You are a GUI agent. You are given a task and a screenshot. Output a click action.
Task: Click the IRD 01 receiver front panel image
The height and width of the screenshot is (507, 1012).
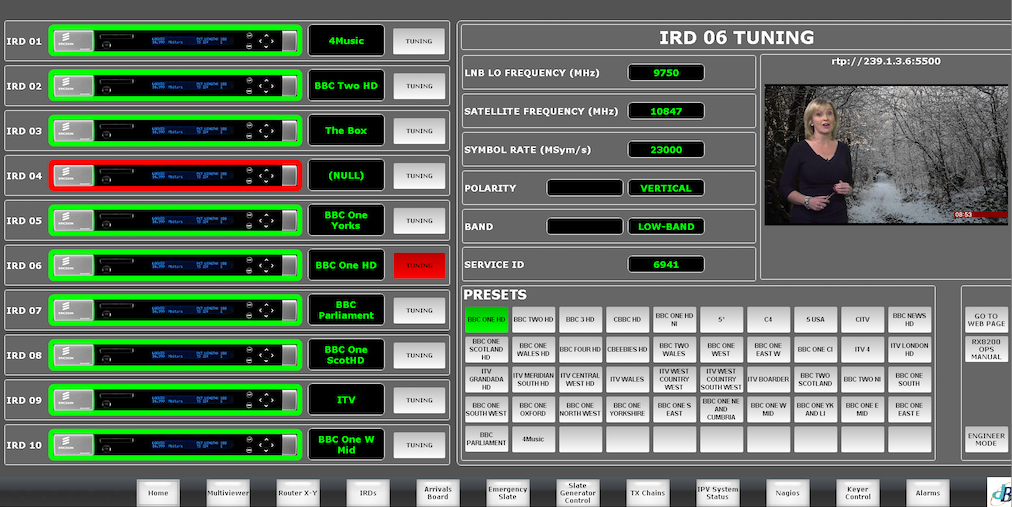pos(176,41)
